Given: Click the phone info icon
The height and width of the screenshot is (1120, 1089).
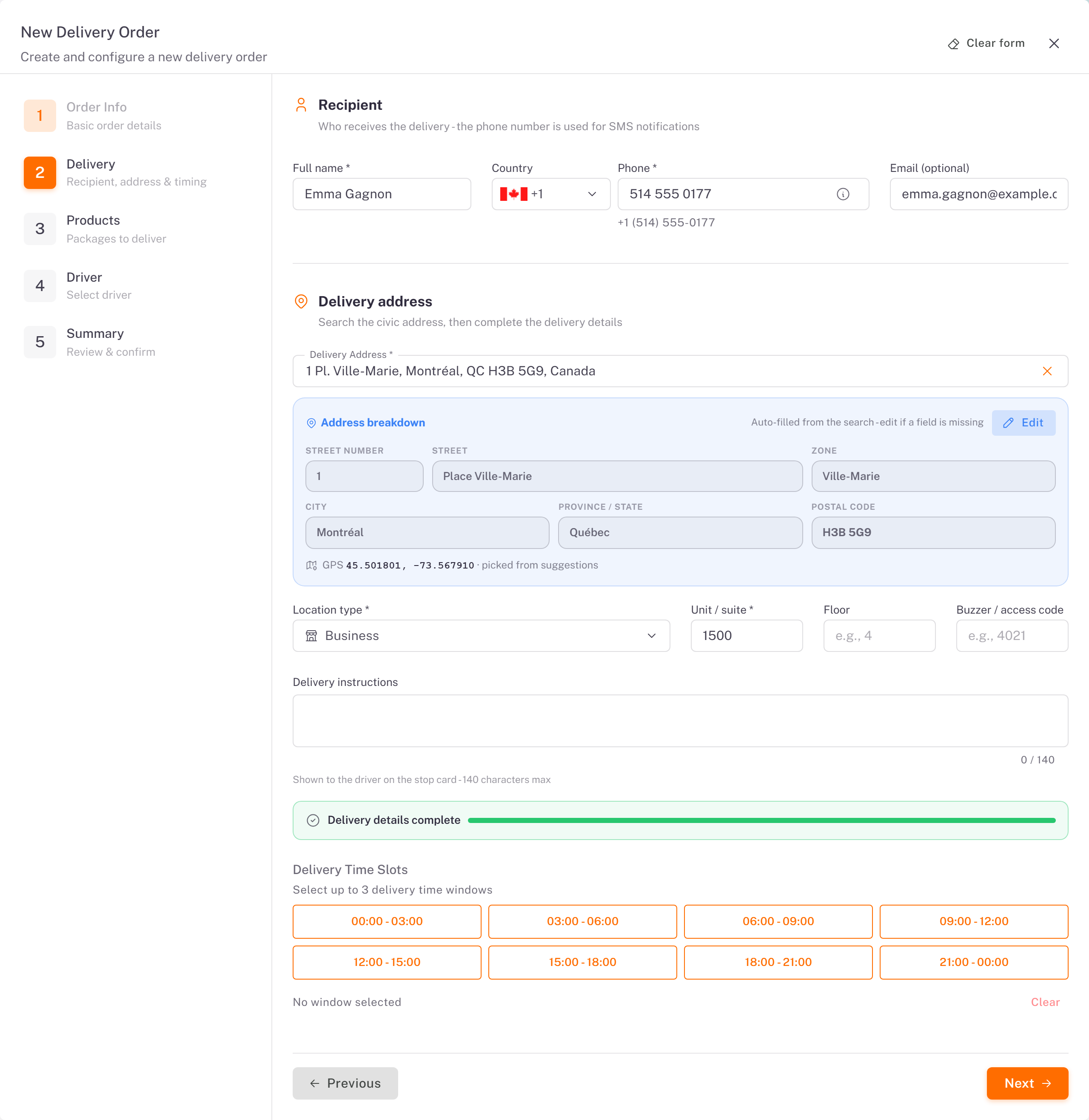Looking at the screenshot, I should [x=843, y=194].
